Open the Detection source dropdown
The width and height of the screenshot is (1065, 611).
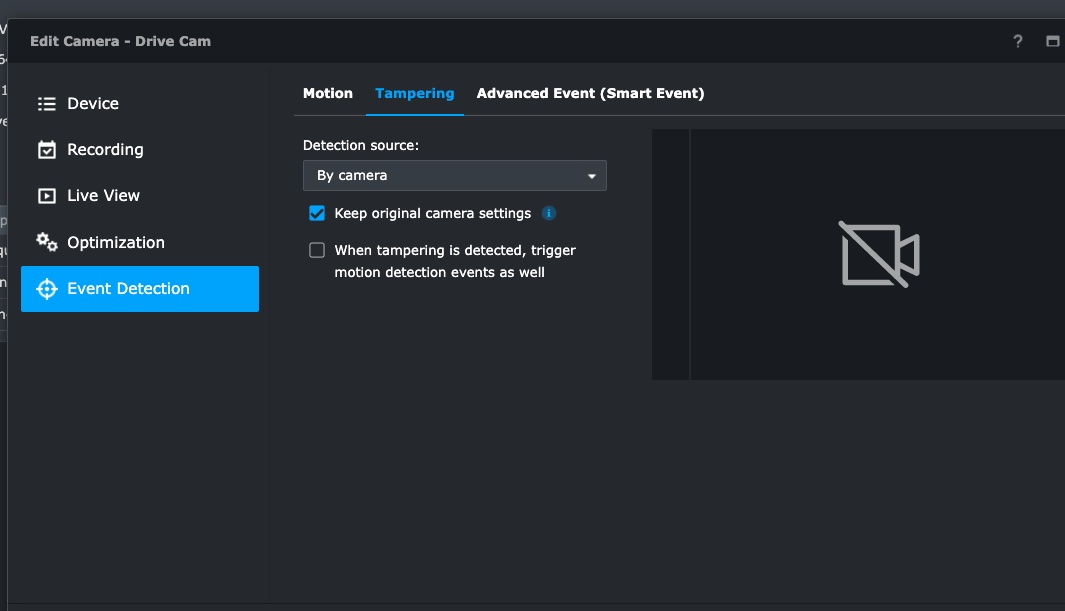[455, 175]
